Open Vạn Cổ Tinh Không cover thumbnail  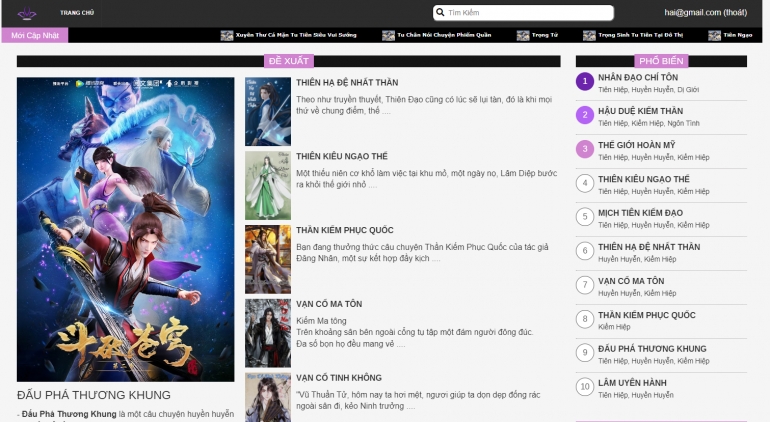268,397
